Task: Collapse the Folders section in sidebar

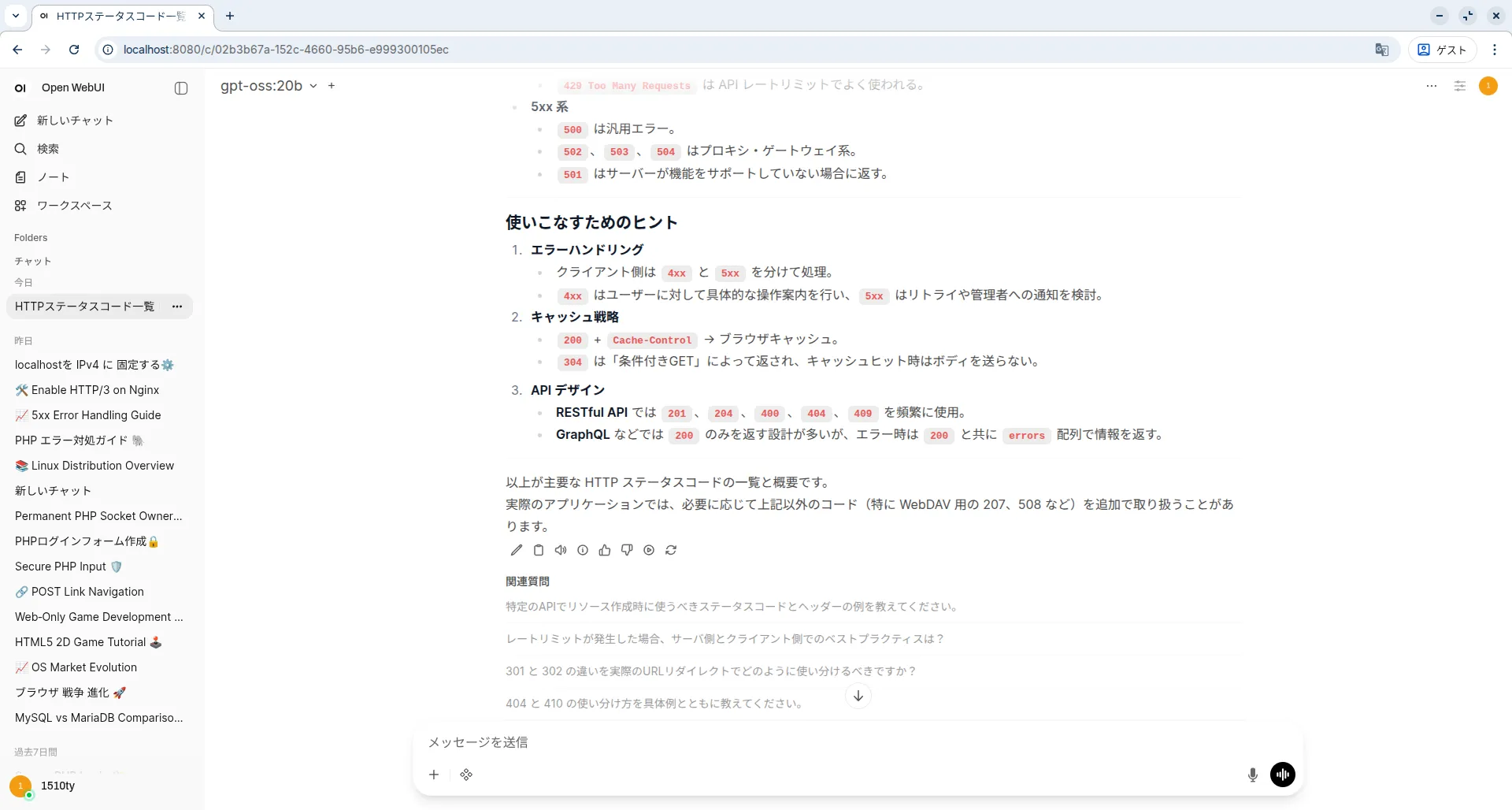Action: click(x=31, y=238)
